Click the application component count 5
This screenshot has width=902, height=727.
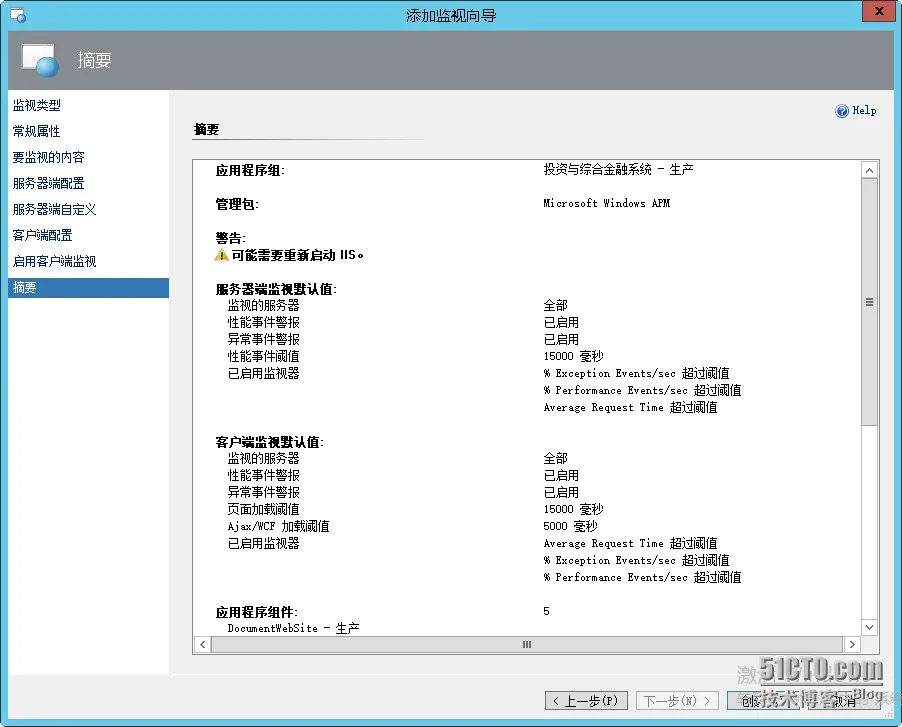pyautogui.click(x=546, y=611)
